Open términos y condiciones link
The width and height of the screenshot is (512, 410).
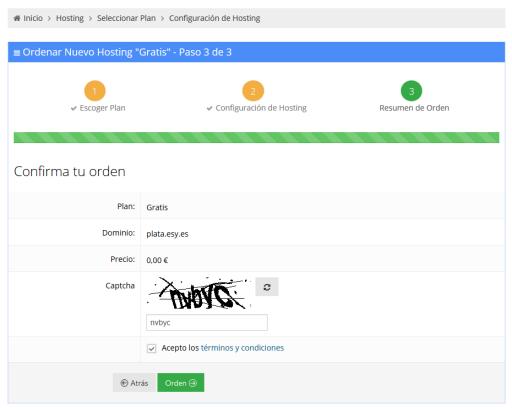[242, 348]
